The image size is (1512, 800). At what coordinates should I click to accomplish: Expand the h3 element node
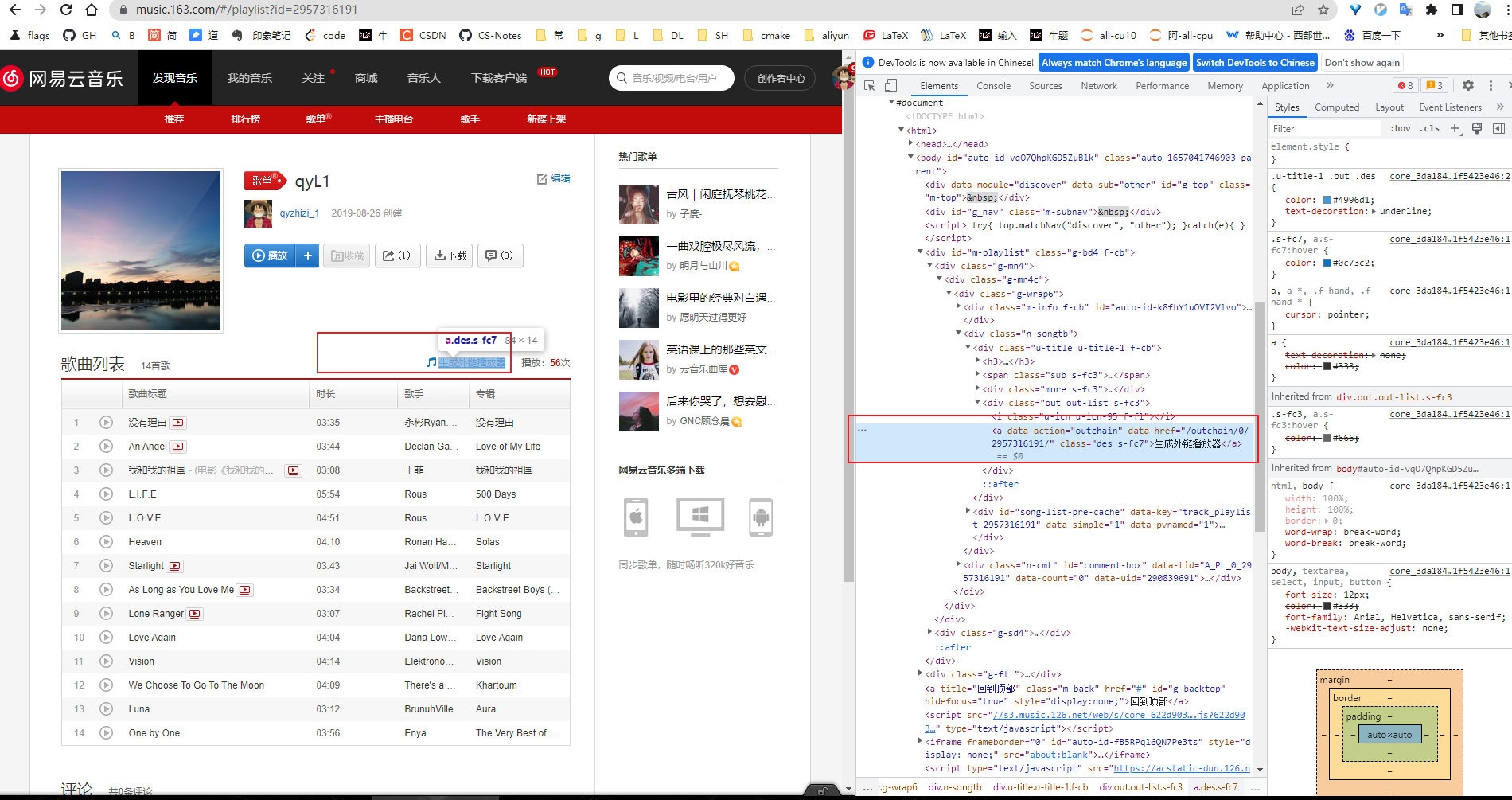978,361
